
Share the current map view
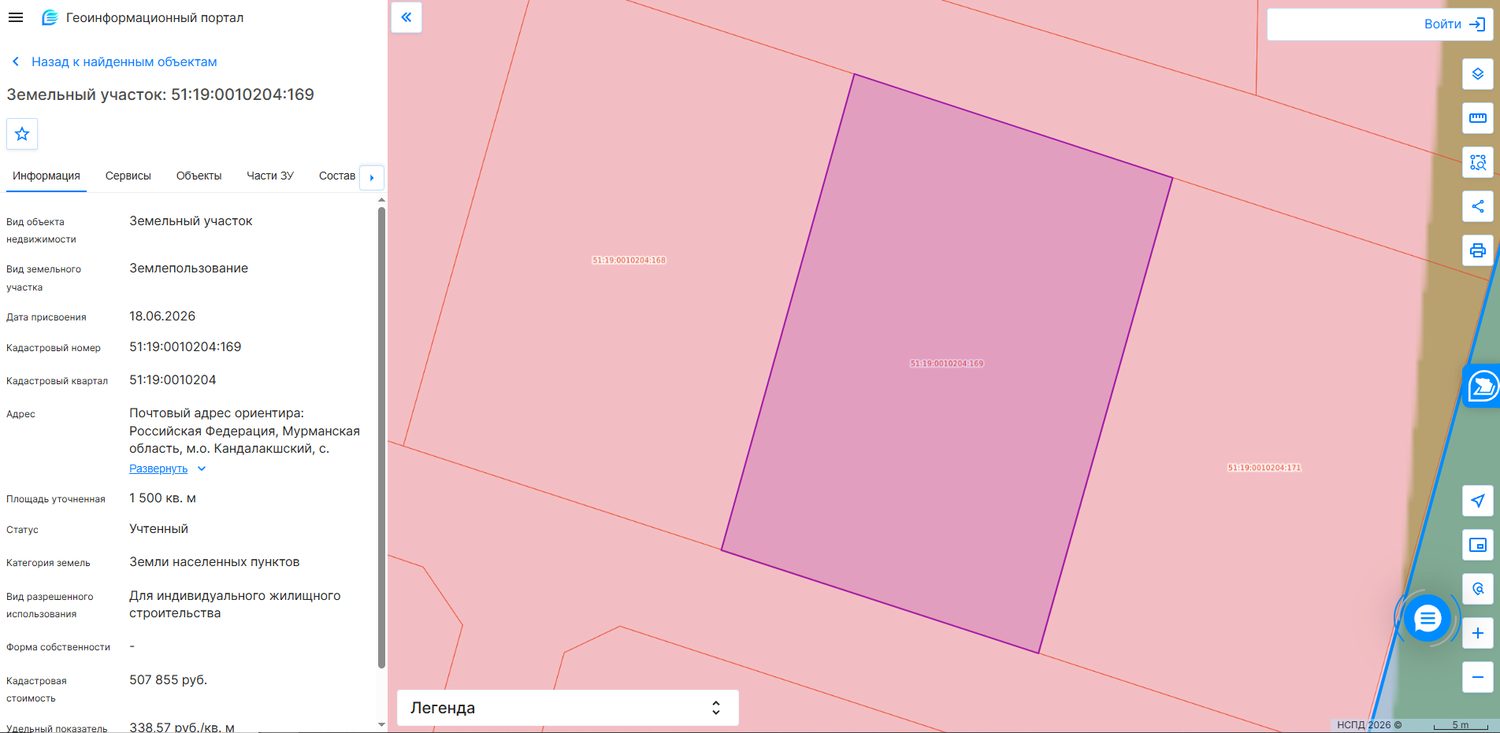[x=1478, y=206]
